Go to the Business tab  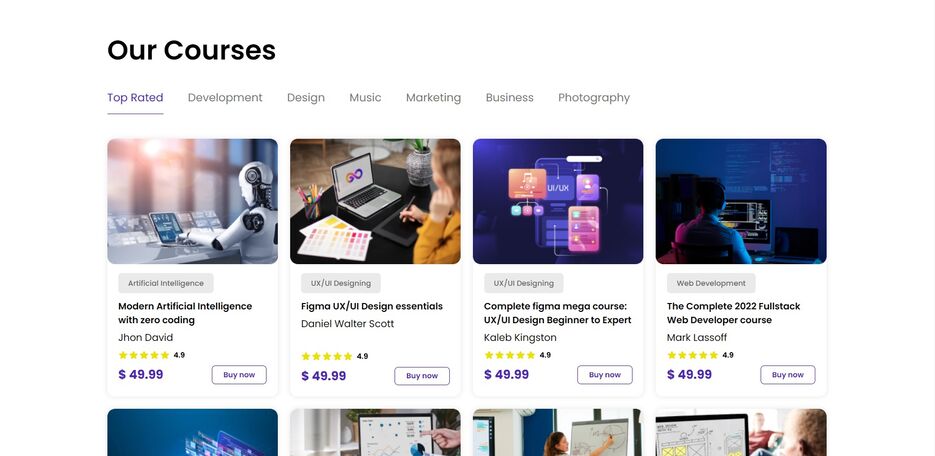tap(509, 98)
